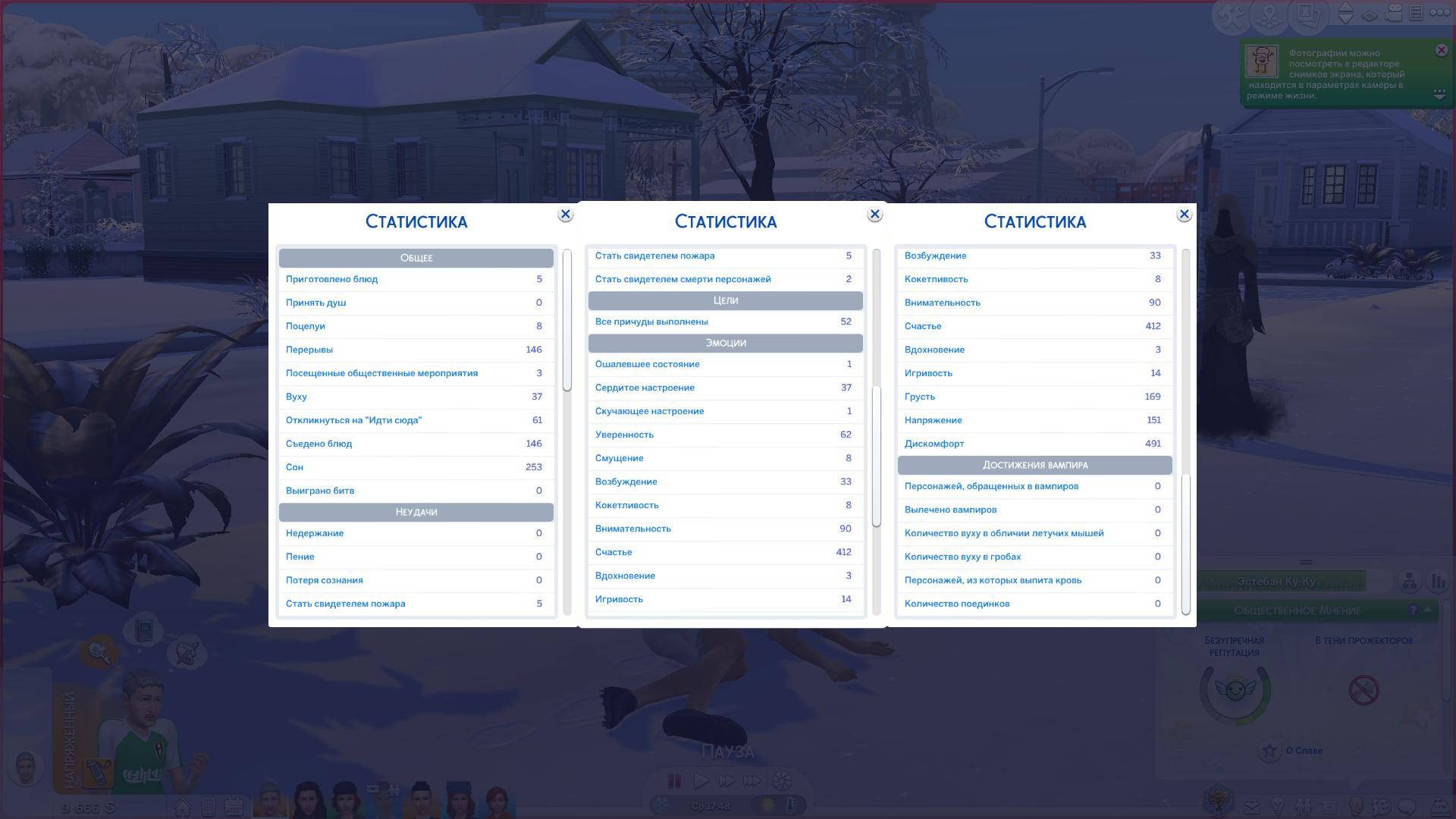Close the middle Статистика window
1456x819 pixels.
point(874,215)
